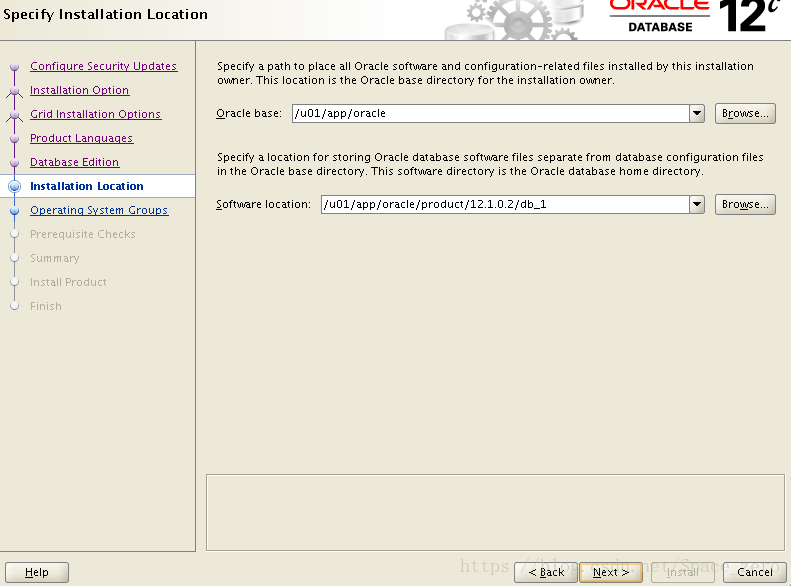Go back with the Back button
Screen dimensions: 791x586
coord(546,572)
